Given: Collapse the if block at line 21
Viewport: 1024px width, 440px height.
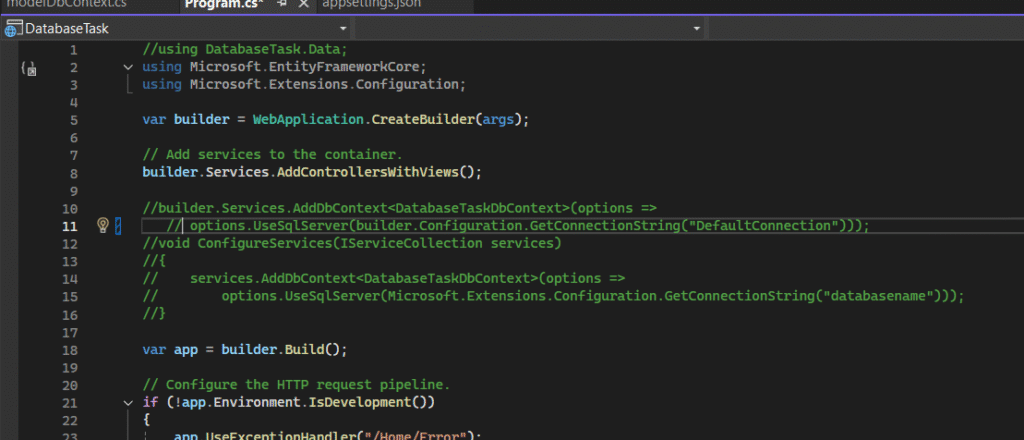Looking at the screenshot, I should [127, 401].
